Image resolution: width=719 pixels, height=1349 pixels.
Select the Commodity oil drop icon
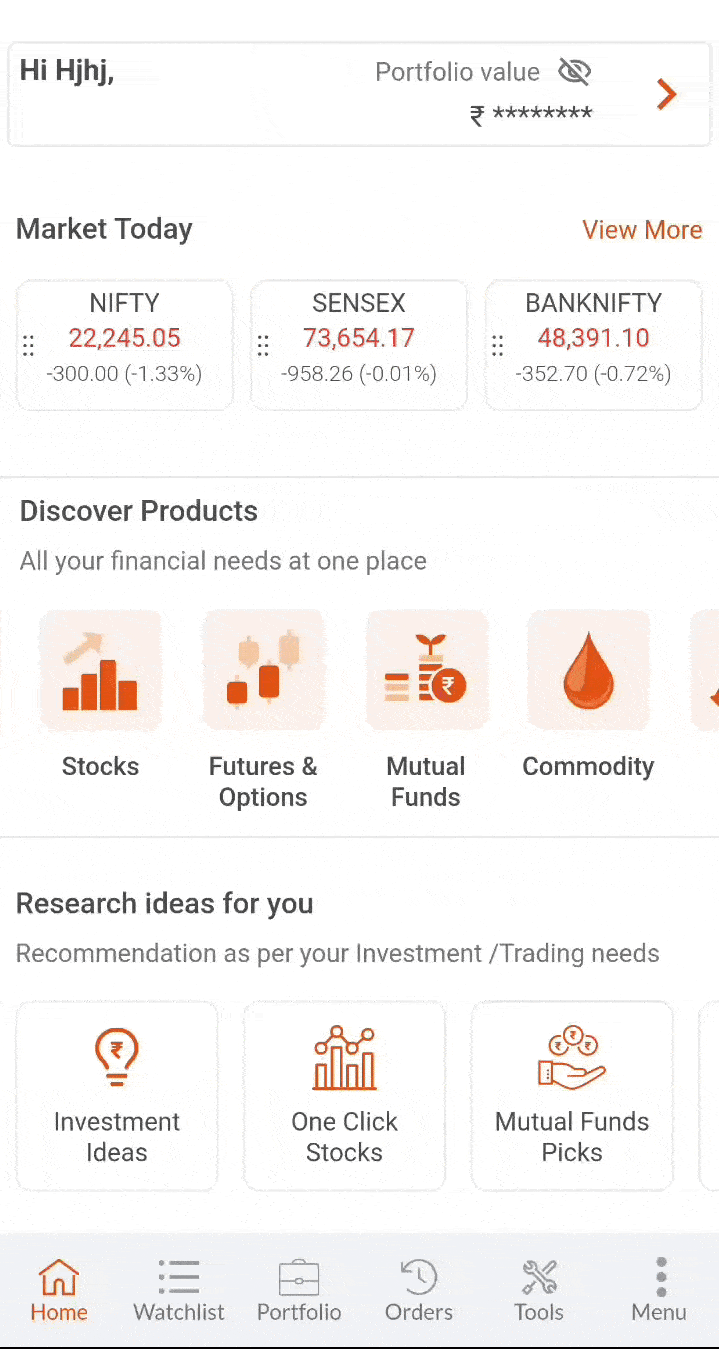588,671
